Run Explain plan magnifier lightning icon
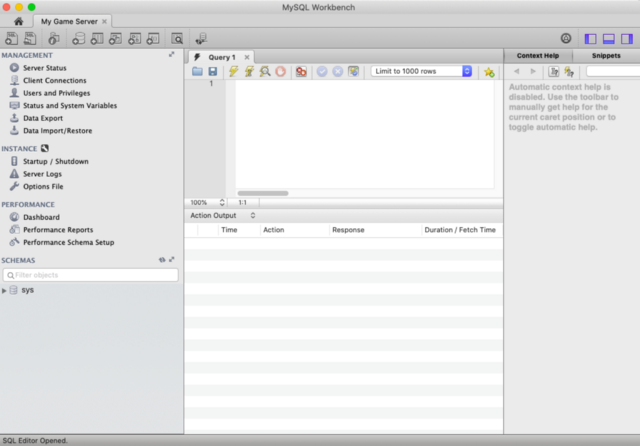 [x=265, y=71]
